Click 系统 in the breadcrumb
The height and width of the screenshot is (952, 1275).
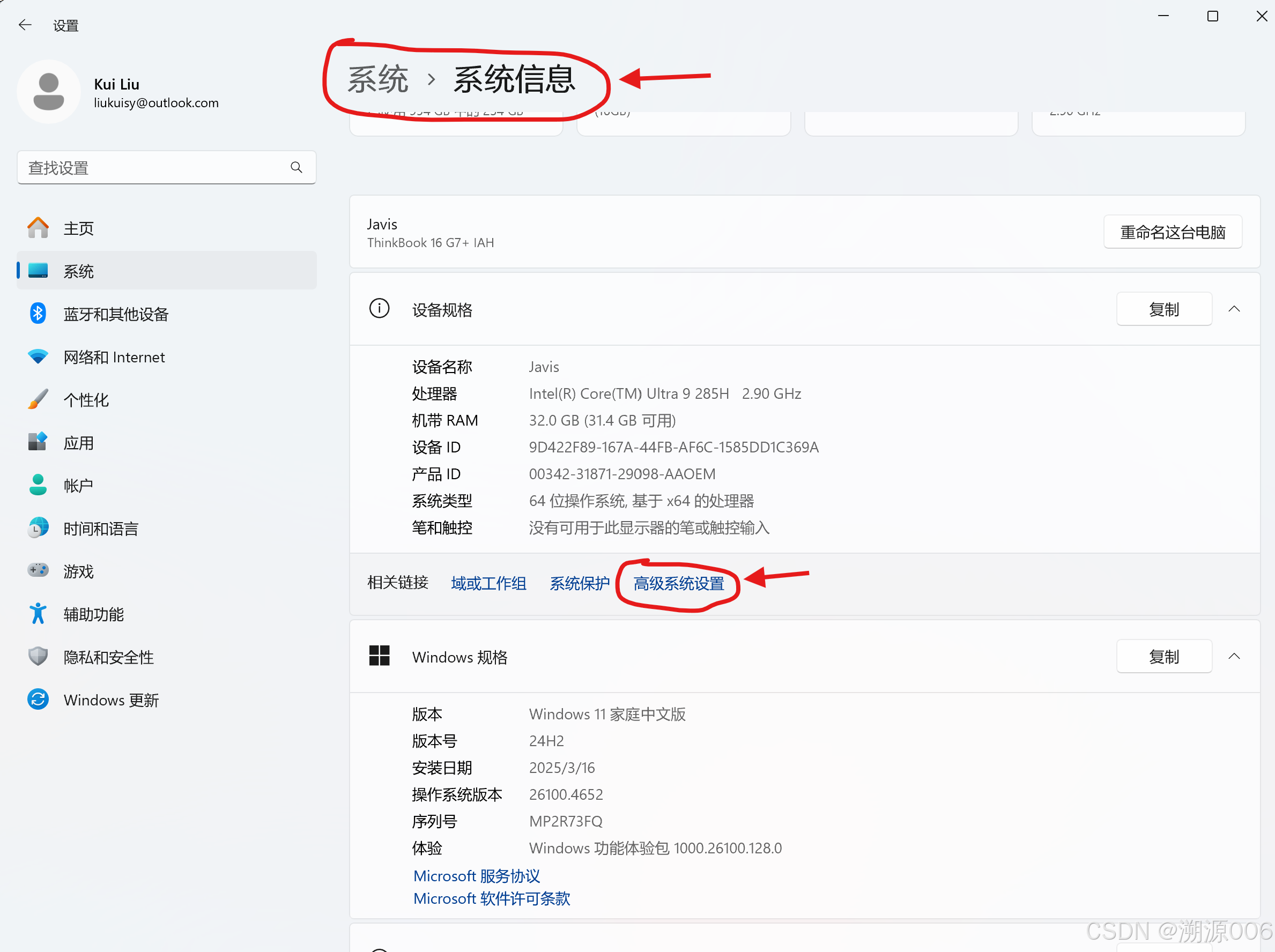point(377,79)
